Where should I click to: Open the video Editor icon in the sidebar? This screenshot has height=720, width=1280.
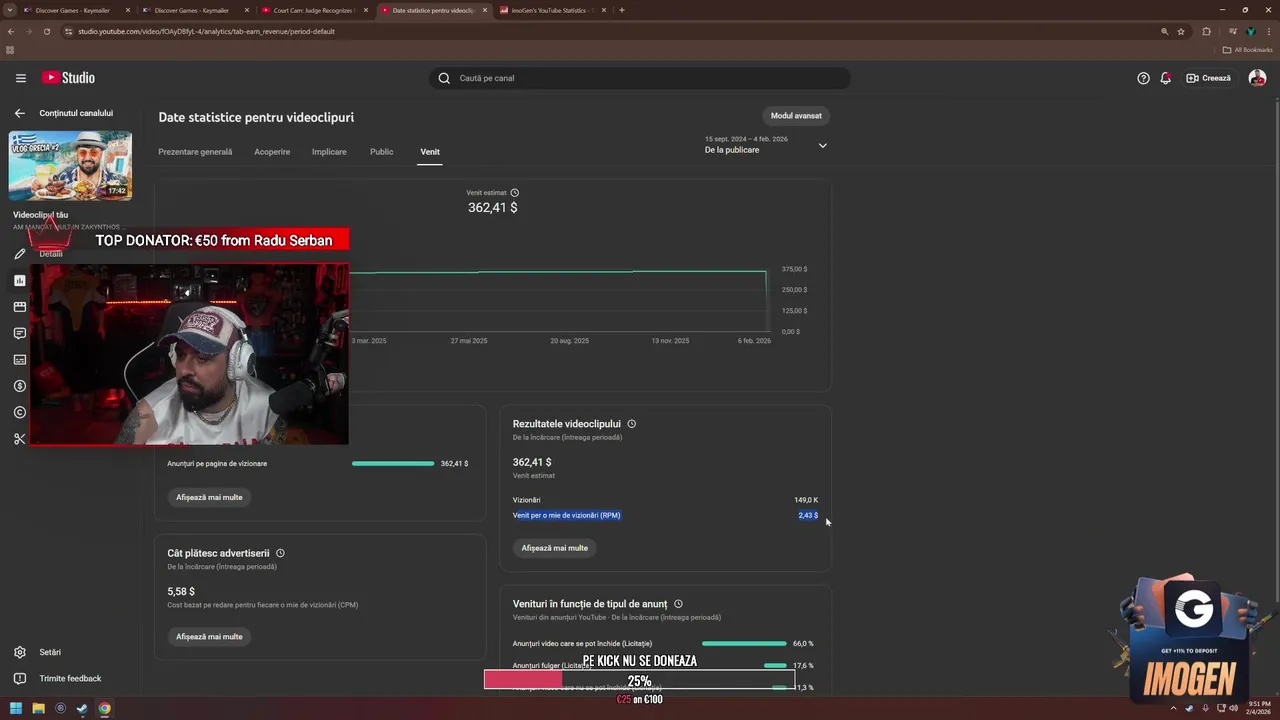pyautogui.click(x=19, y=307)
